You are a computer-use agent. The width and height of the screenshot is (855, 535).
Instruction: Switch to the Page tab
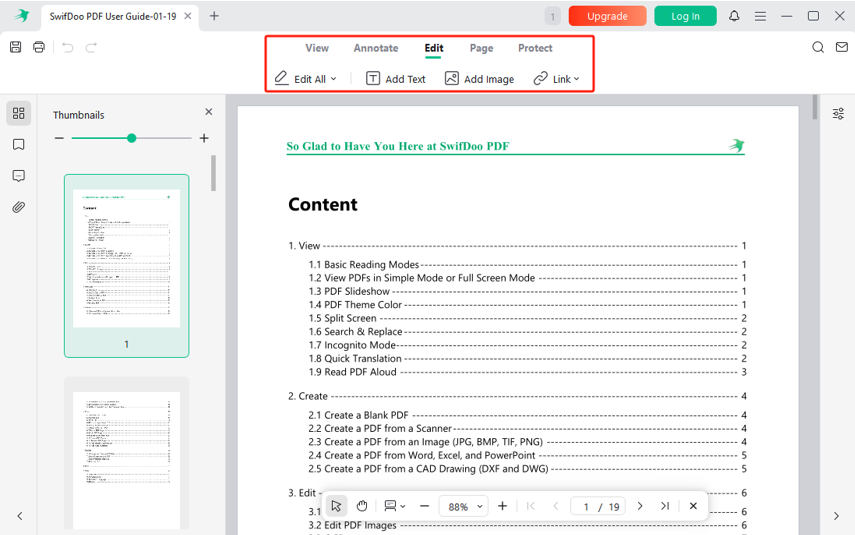[481, 48]
